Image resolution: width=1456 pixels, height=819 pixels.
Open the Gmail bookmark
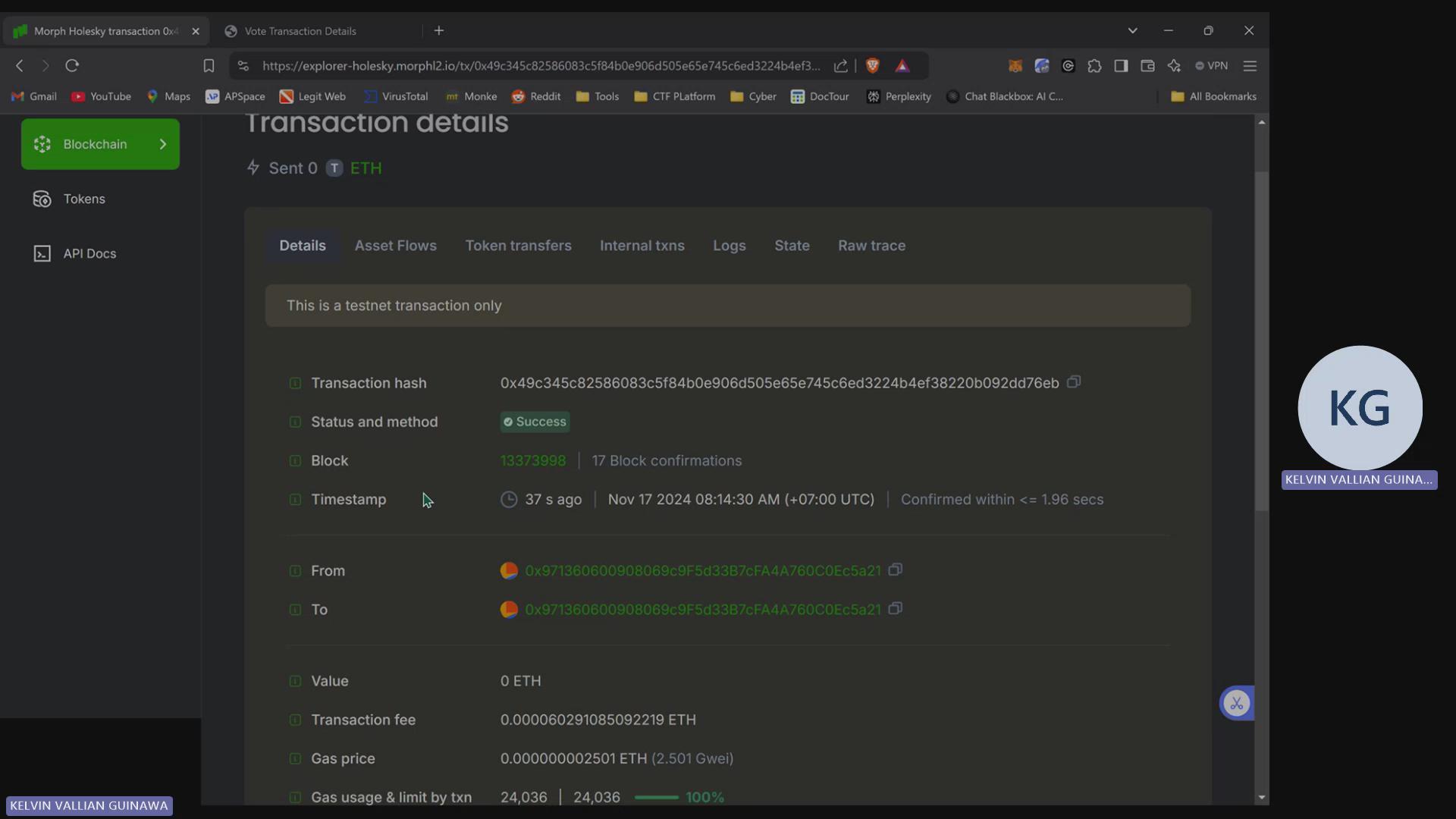34,96
